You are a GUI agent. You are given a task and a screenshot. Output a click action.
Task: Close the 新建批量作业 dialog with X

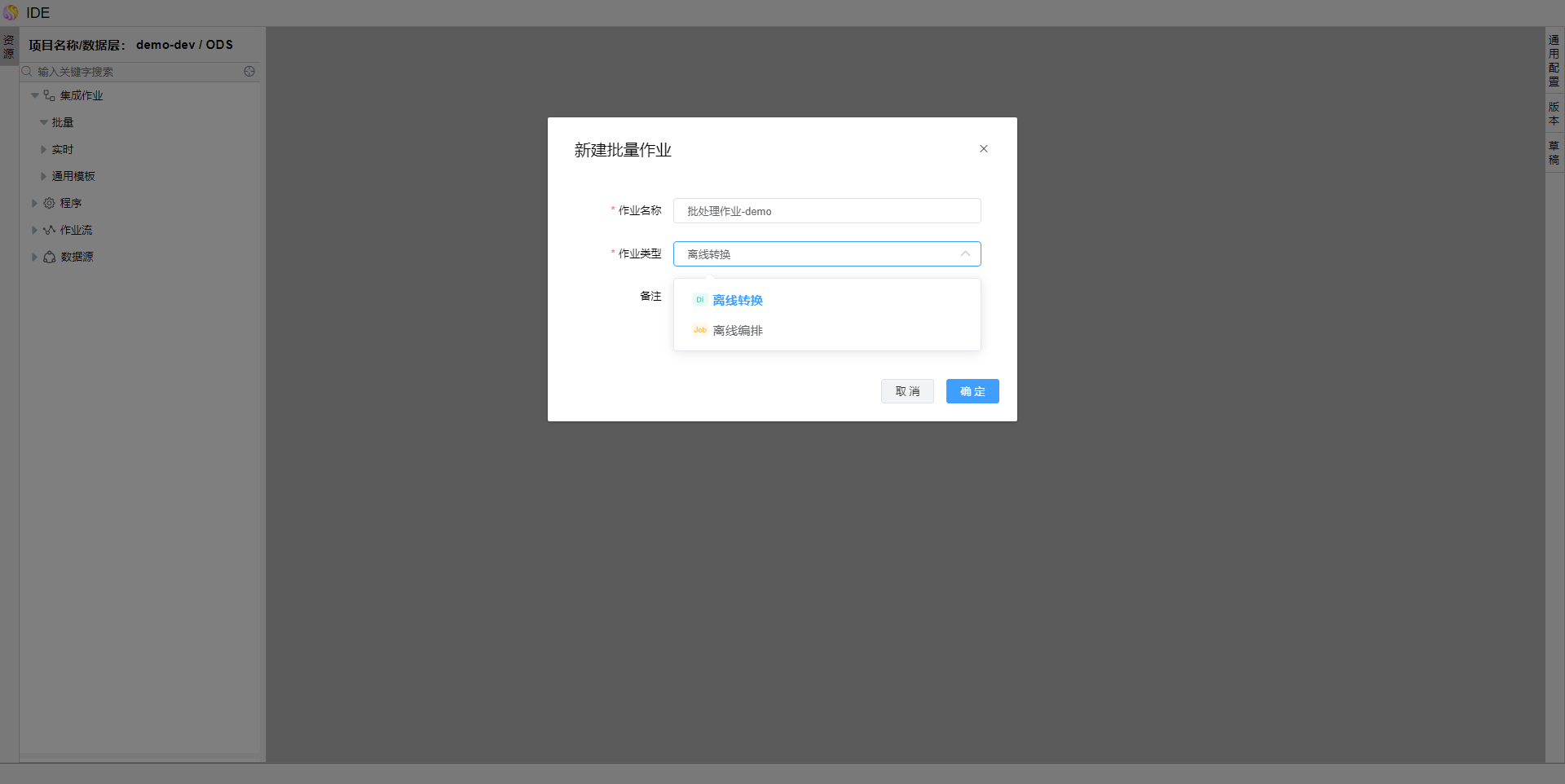point(984,149)
